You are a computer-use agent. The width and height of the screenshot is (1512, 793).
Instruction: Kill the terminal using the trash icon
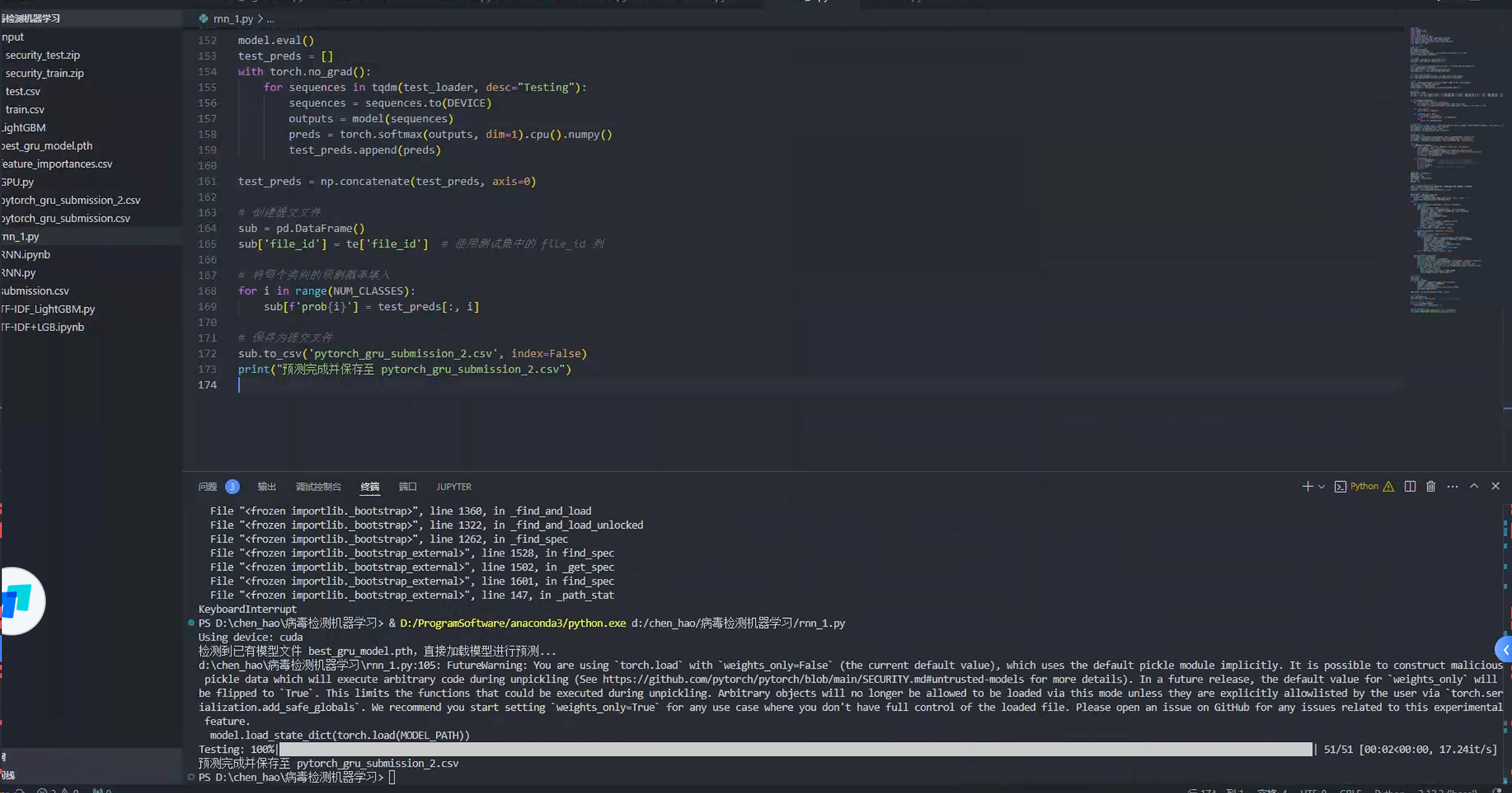(x=1430, y=487)
